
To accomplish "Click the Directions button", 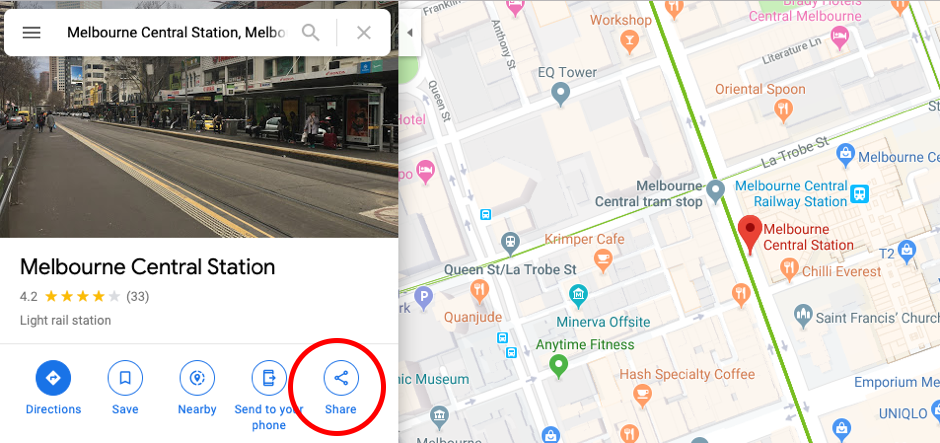I will [x=53, y=378].
